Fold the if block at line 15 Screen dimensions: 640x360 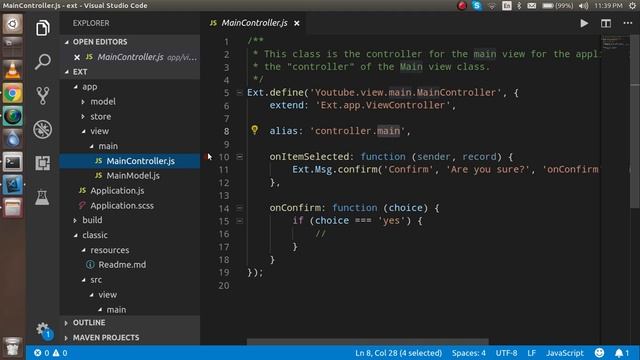point(240,221)
